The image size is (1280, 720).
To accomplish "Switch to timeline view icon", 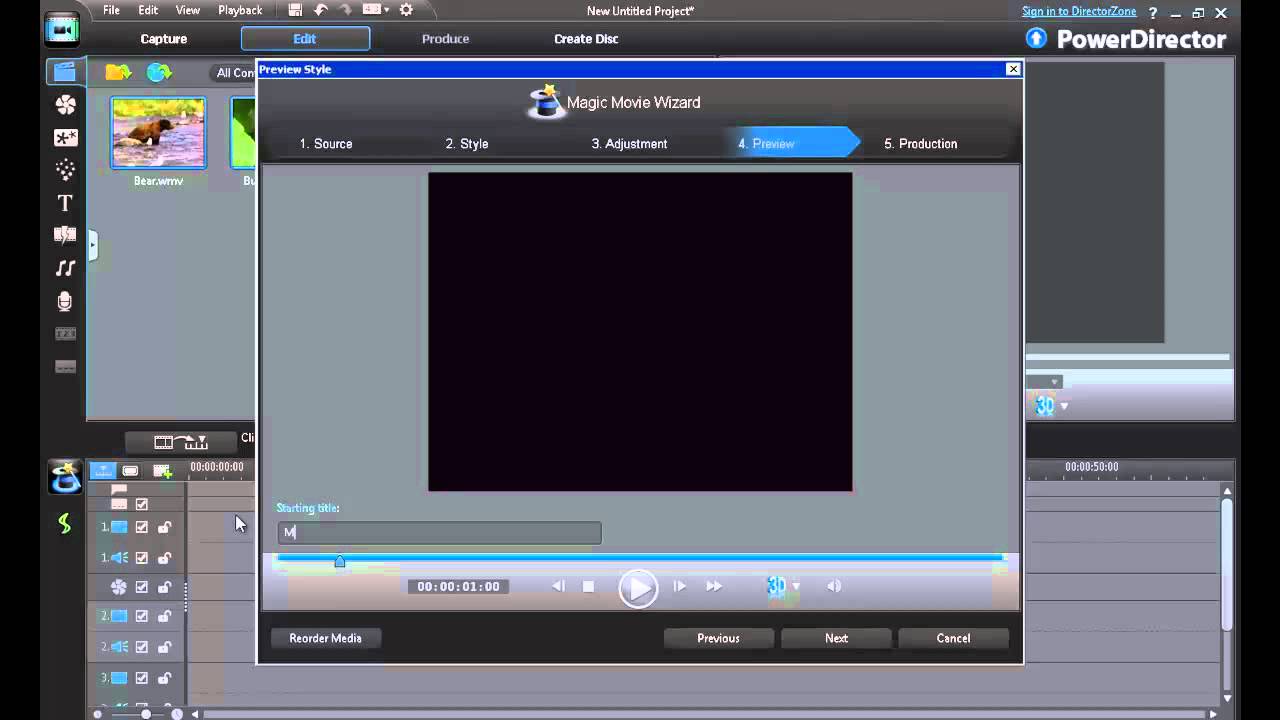I will coord(103,470).
